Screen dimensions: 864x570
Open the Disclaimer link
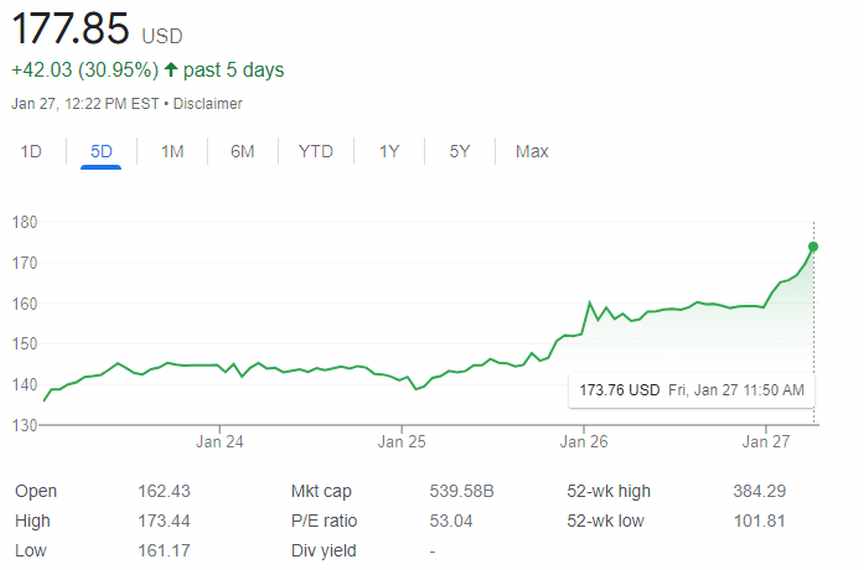click(x=209, y=104)
